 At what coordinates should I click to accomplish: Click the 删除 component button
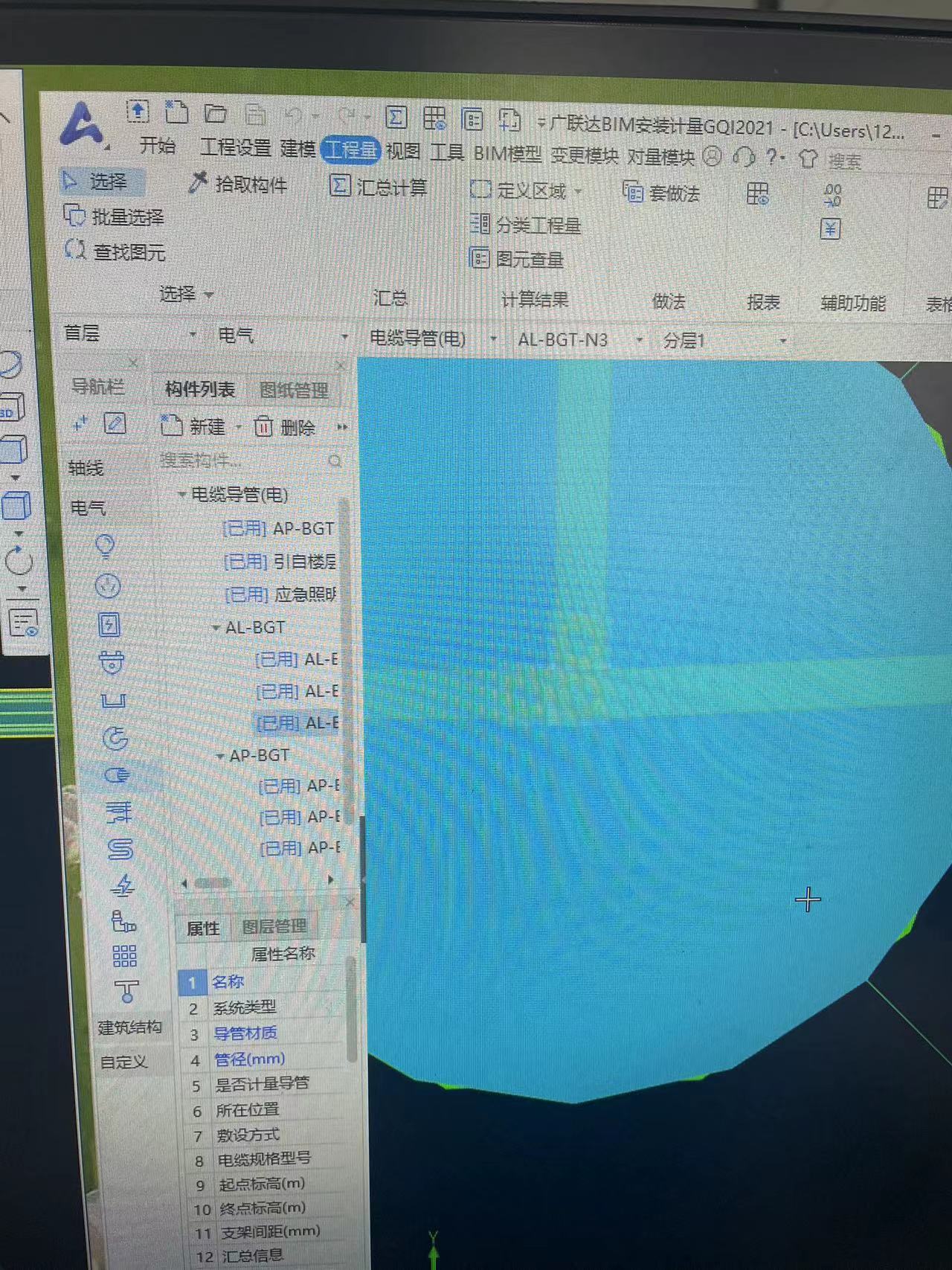pos(286,427)
